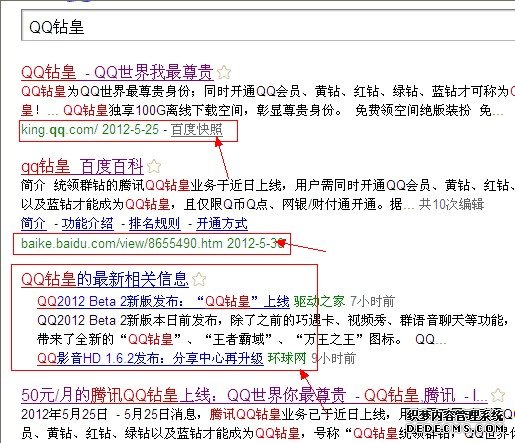This screenshot has height=443, width=515.
Task: Click the search box containing QQ钻皇
Action: click(268, 25)
